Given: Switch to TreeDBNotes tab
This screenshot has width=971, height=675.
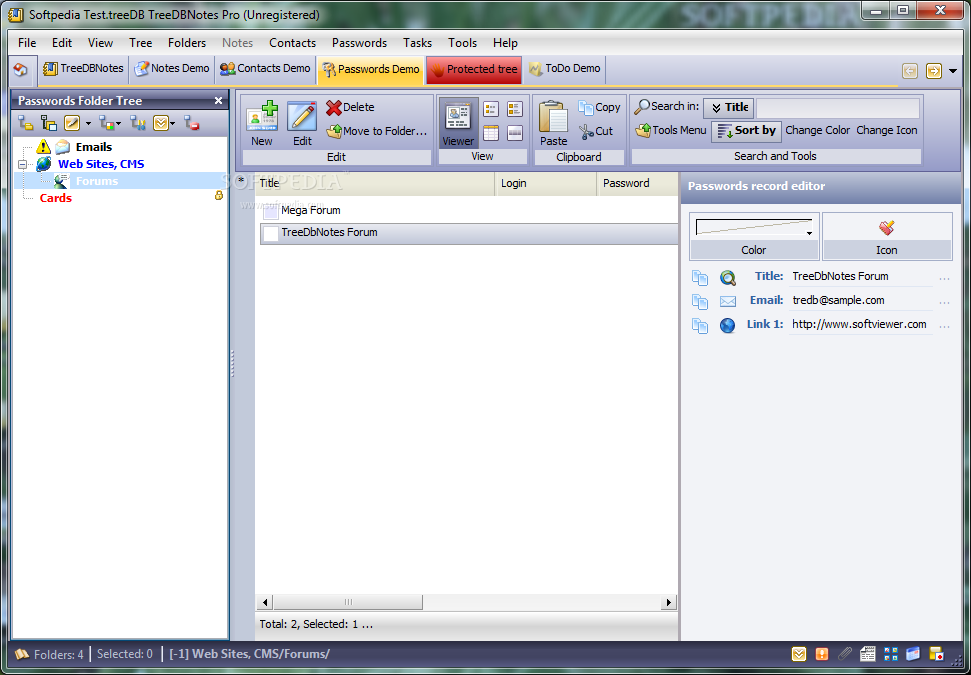Looking at the screenshot, I should click(x=83, y=69).
